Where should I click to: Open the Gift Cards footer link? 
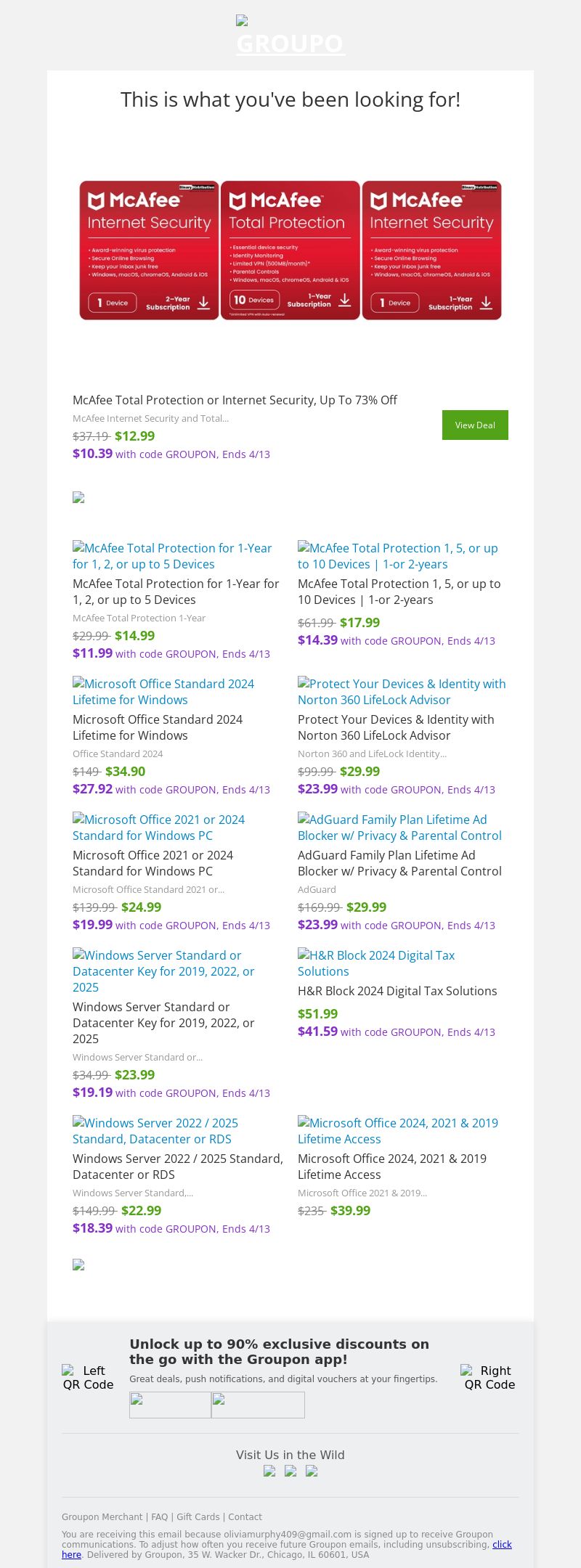198,1517
